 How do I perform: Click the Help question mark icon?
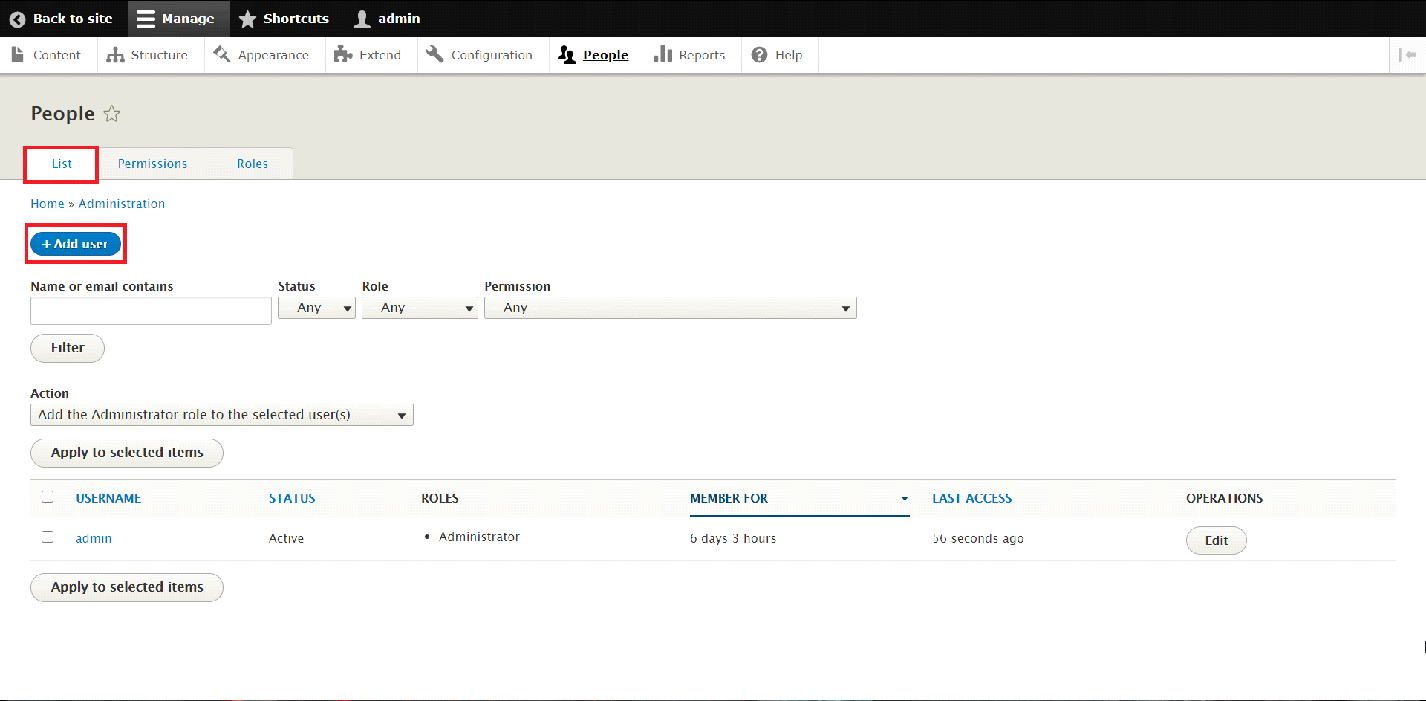(760, 55)
